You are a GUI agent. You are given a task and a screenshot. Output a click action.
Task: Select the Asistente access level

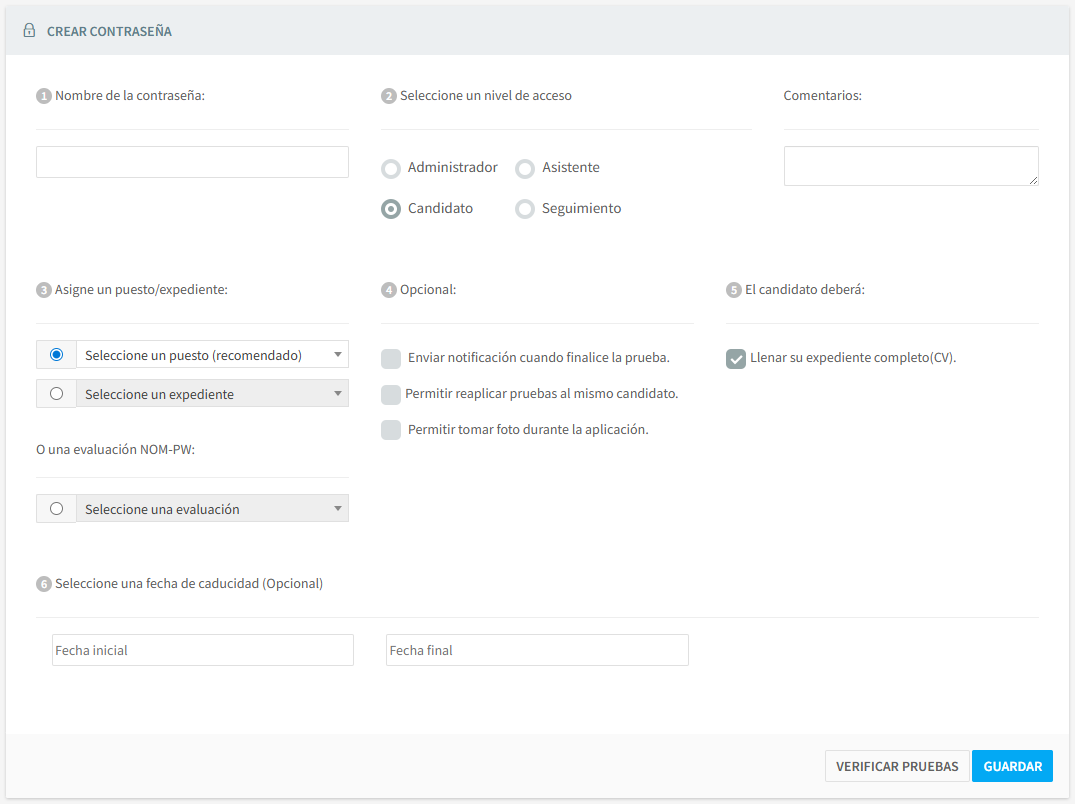pyautogui.click(x=525, y=169)
